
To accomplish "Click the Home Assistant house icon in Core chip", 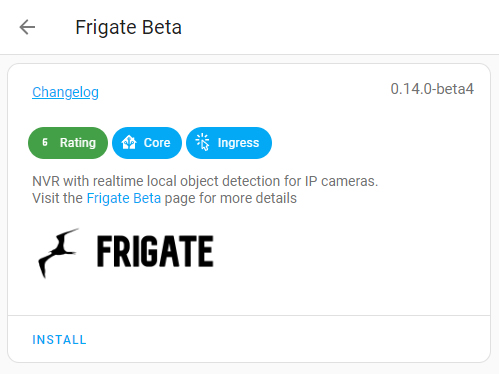I will pos(129,142).
